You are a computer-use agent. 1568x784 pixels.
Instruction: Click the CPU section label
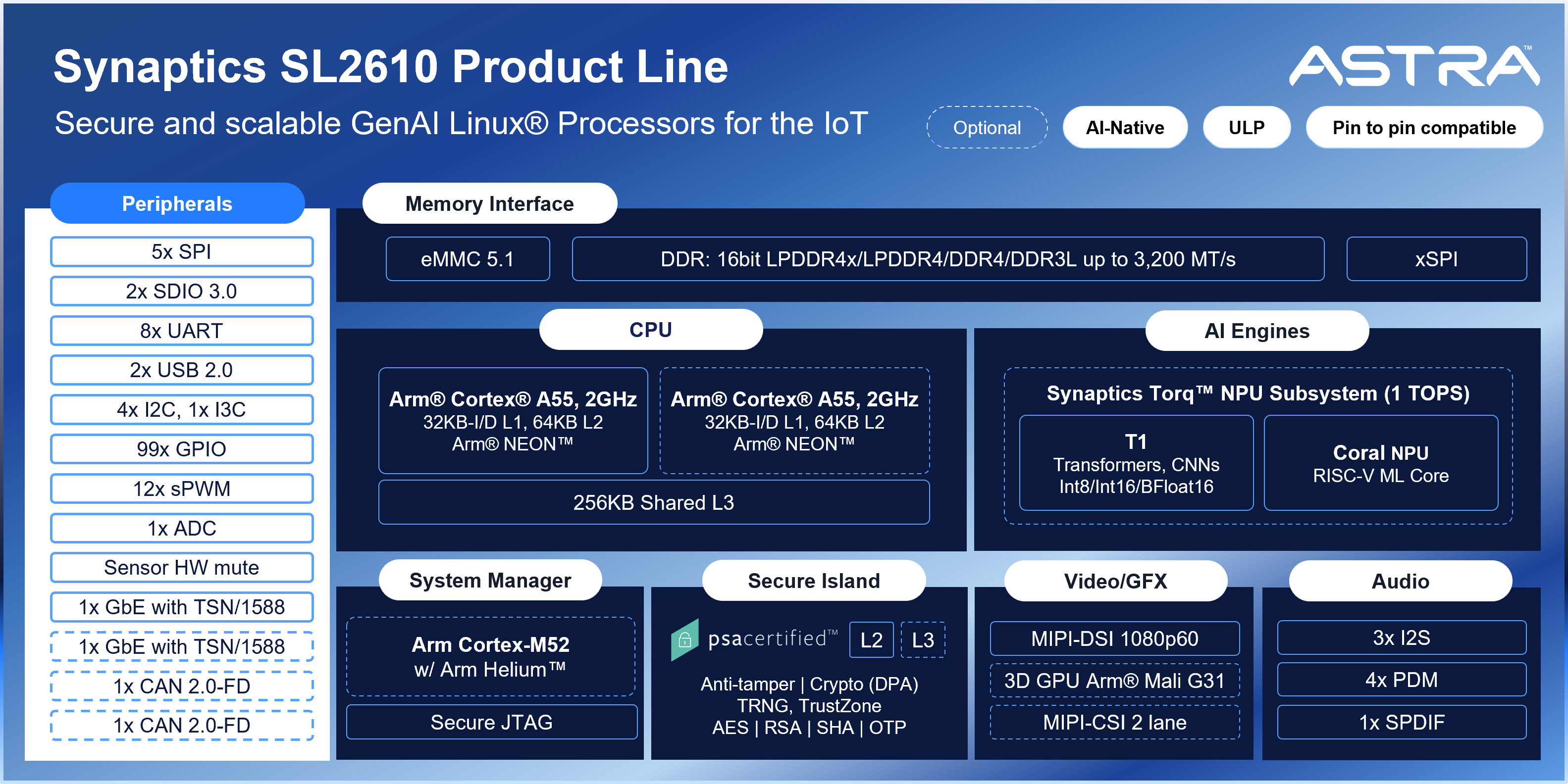coord(650,330)
